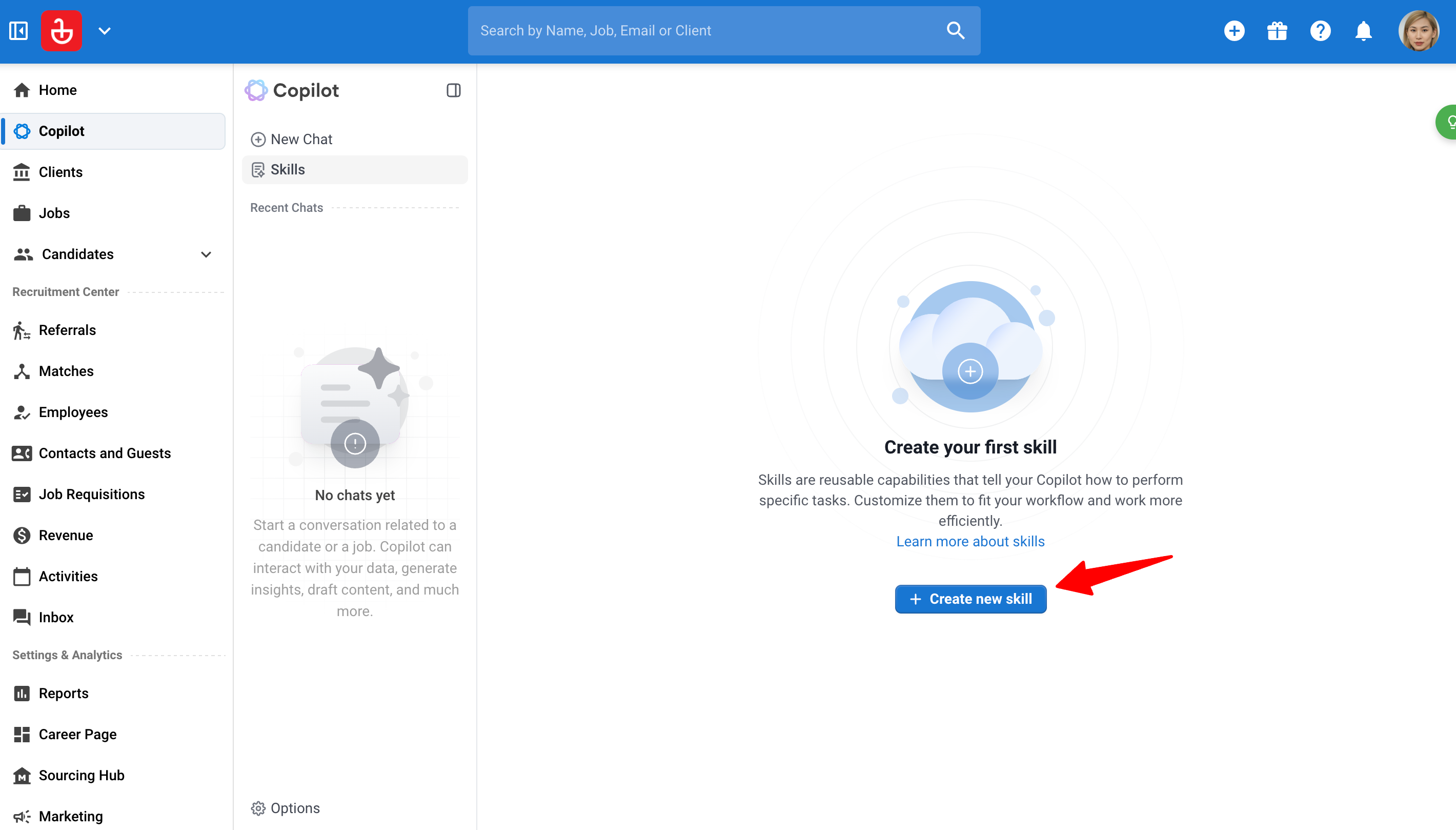Open Referrals page

114,330
